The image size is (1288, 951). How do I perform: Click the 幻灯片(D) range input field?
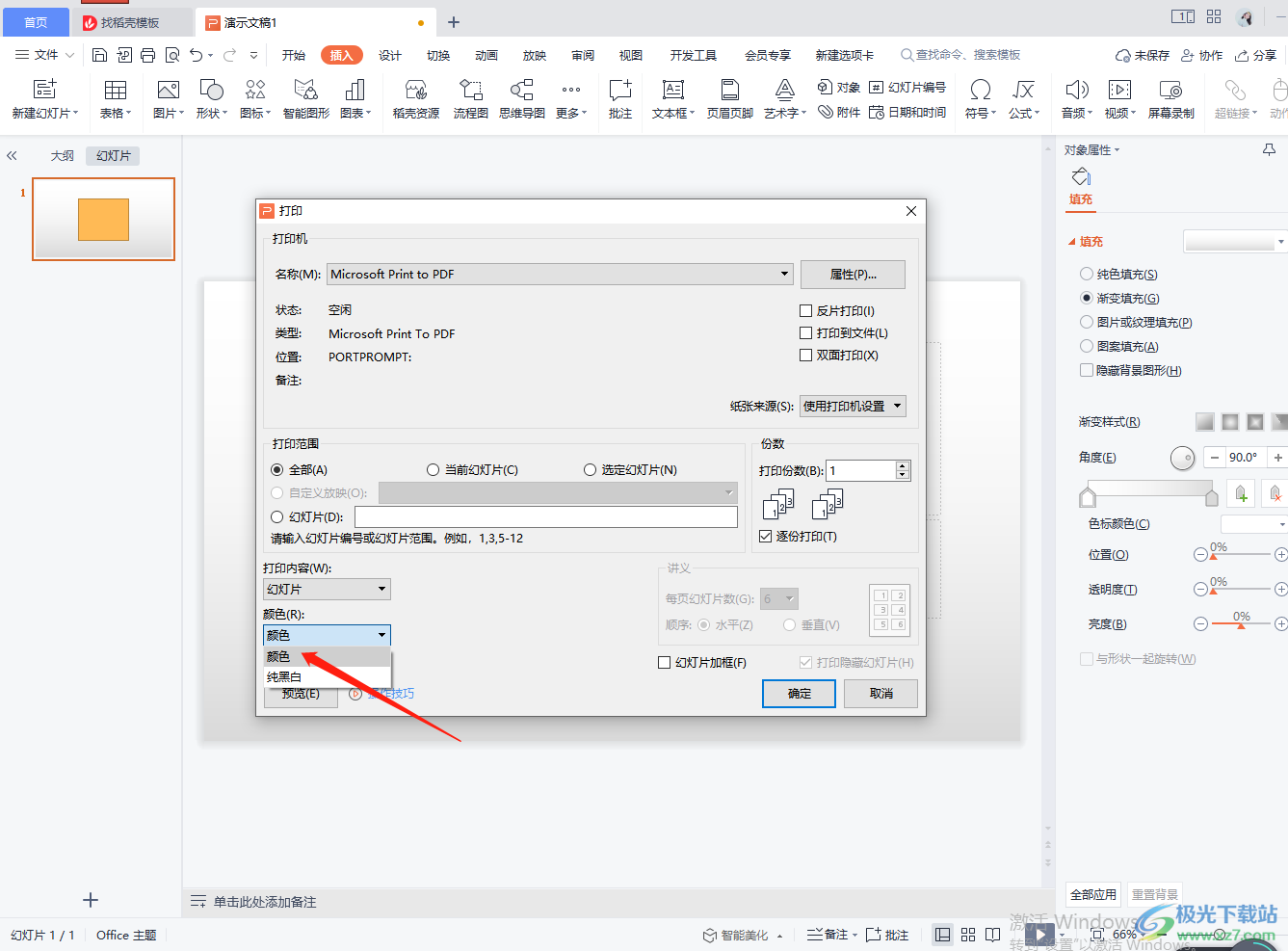pyautogui.click(x=545, y=516)
